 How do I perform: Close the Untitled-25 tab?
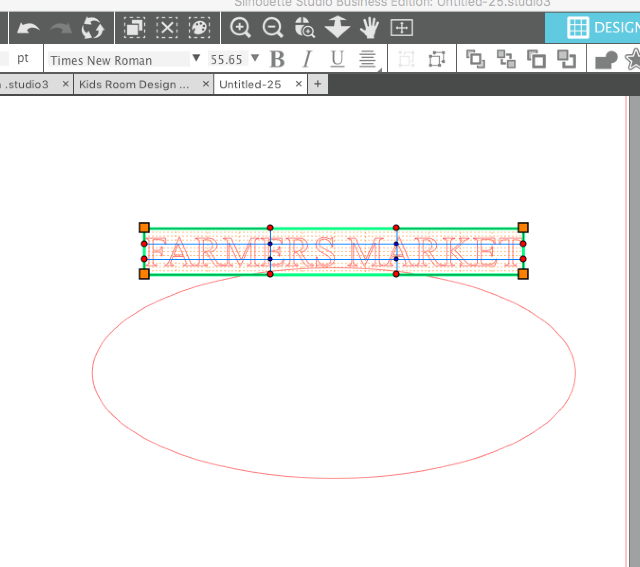(298, 84)
